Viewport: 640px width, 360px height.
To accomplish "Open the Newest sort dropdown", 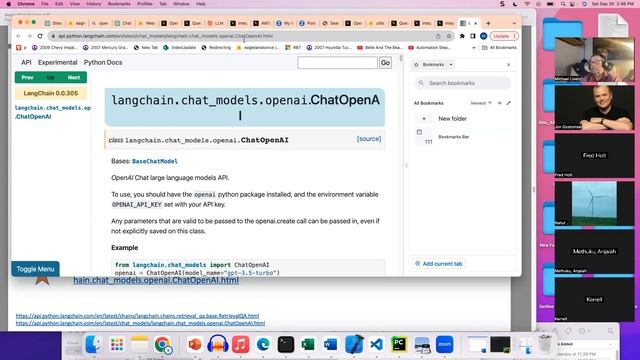I will (481, 103).
